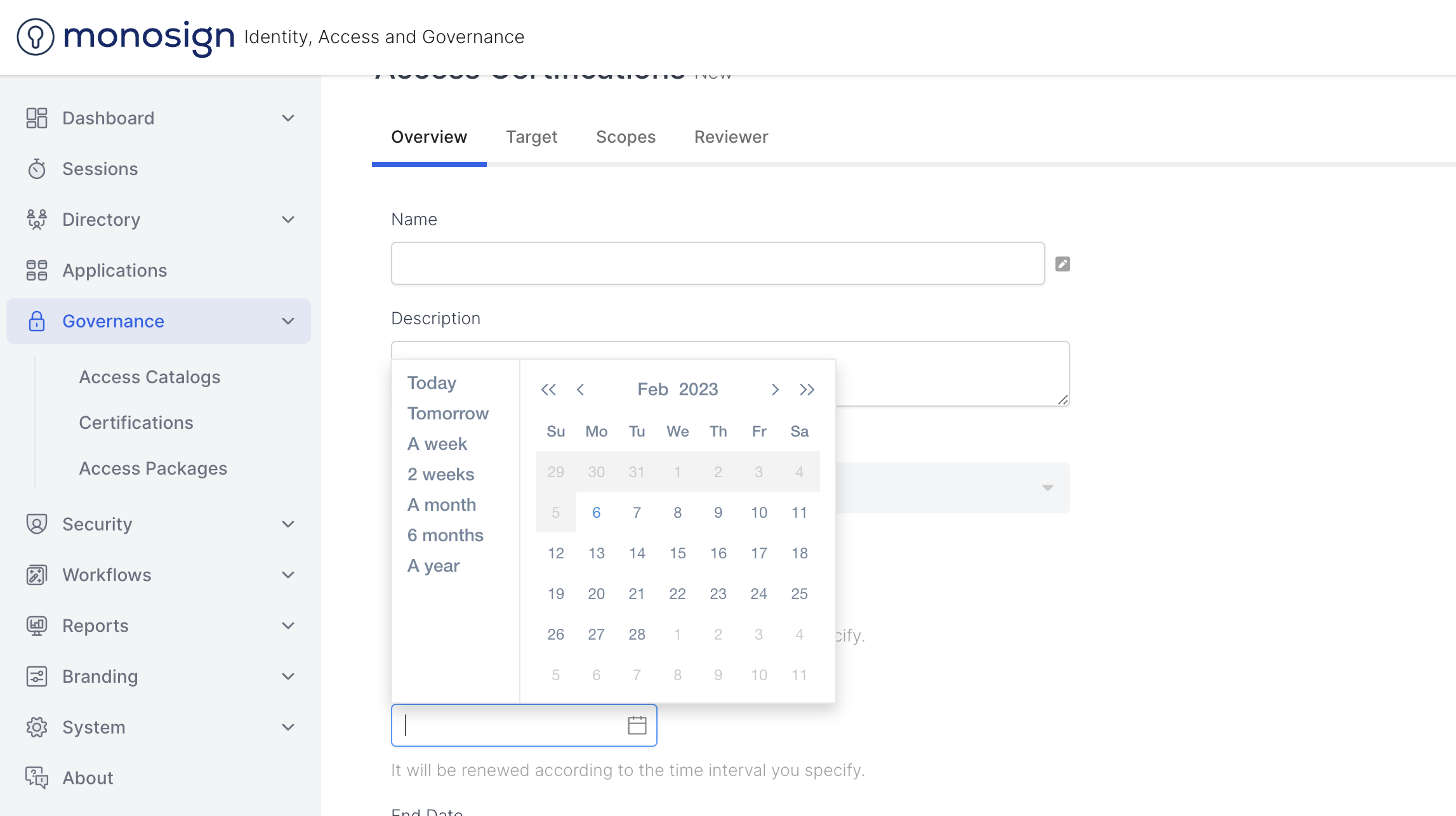Collapse the Governance section chevron
The image size is (1456, 816).
[x=288, y=321]
